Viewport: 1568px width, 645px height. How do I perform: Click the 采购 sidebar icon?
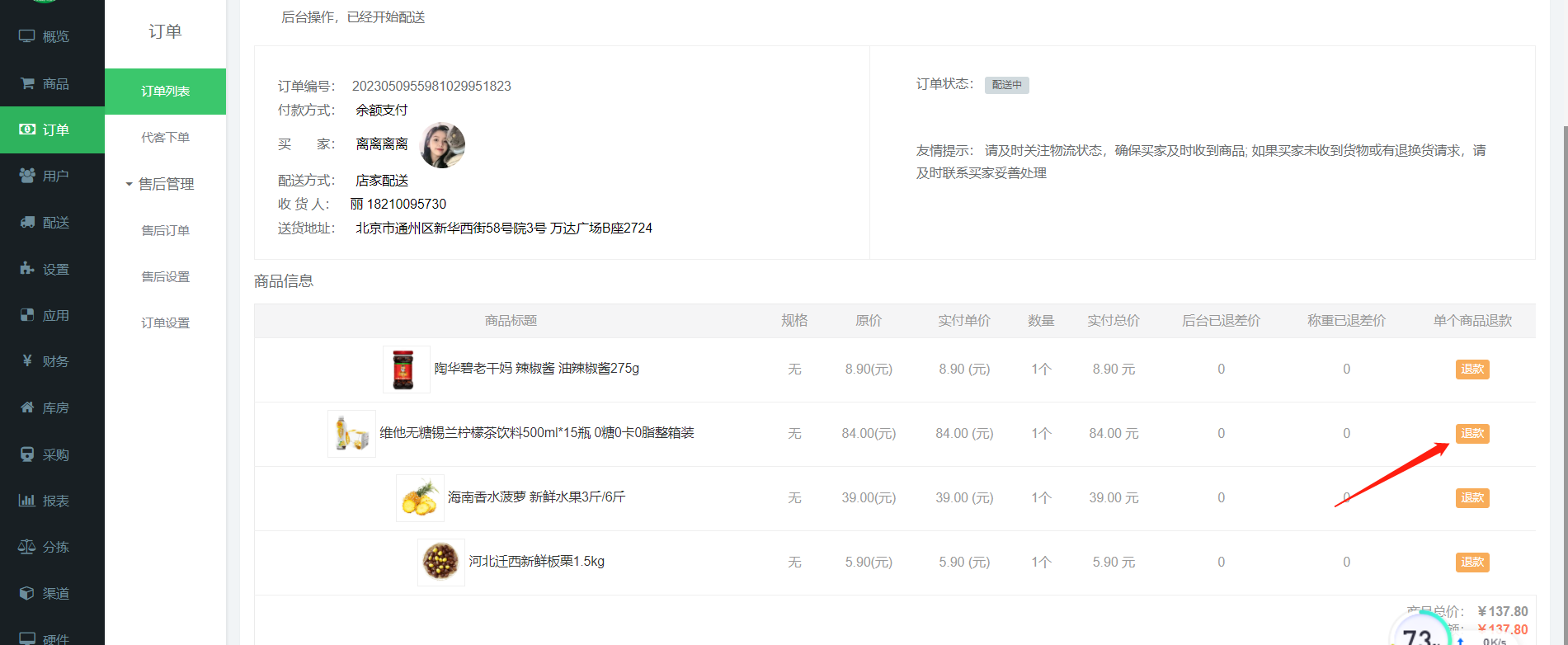26,454
